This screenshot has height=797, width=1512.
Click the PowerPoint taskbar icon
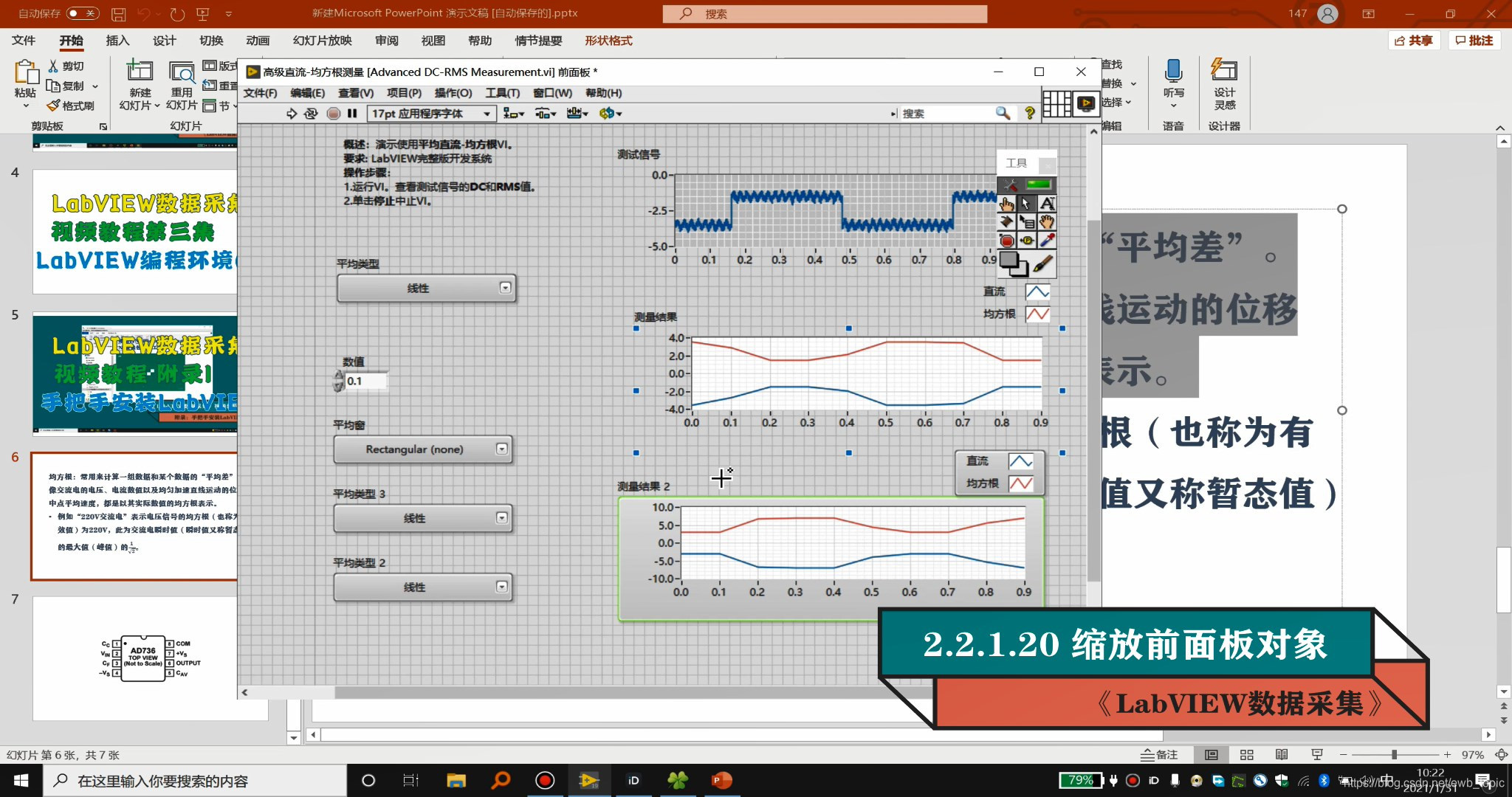[721, 781]
